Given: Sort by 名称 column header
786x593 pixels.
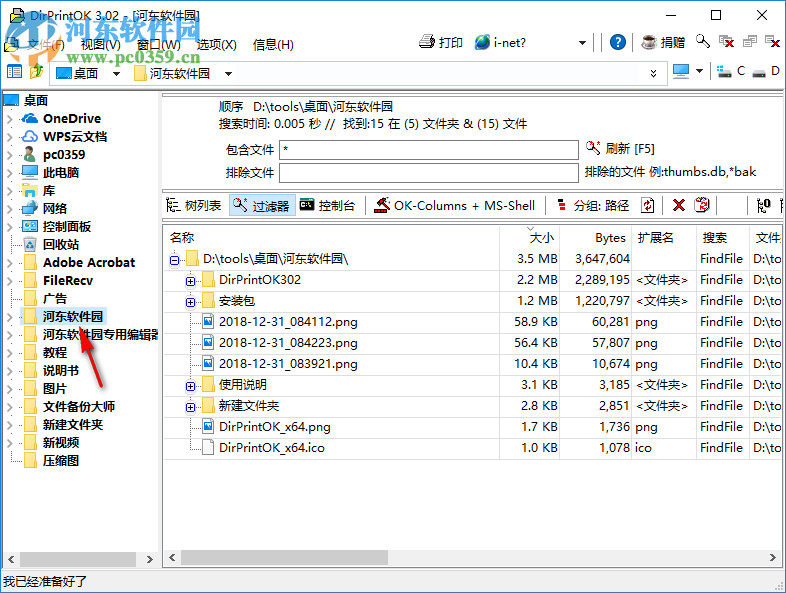Looking at the screenshot, I should (x=331, y=238).
